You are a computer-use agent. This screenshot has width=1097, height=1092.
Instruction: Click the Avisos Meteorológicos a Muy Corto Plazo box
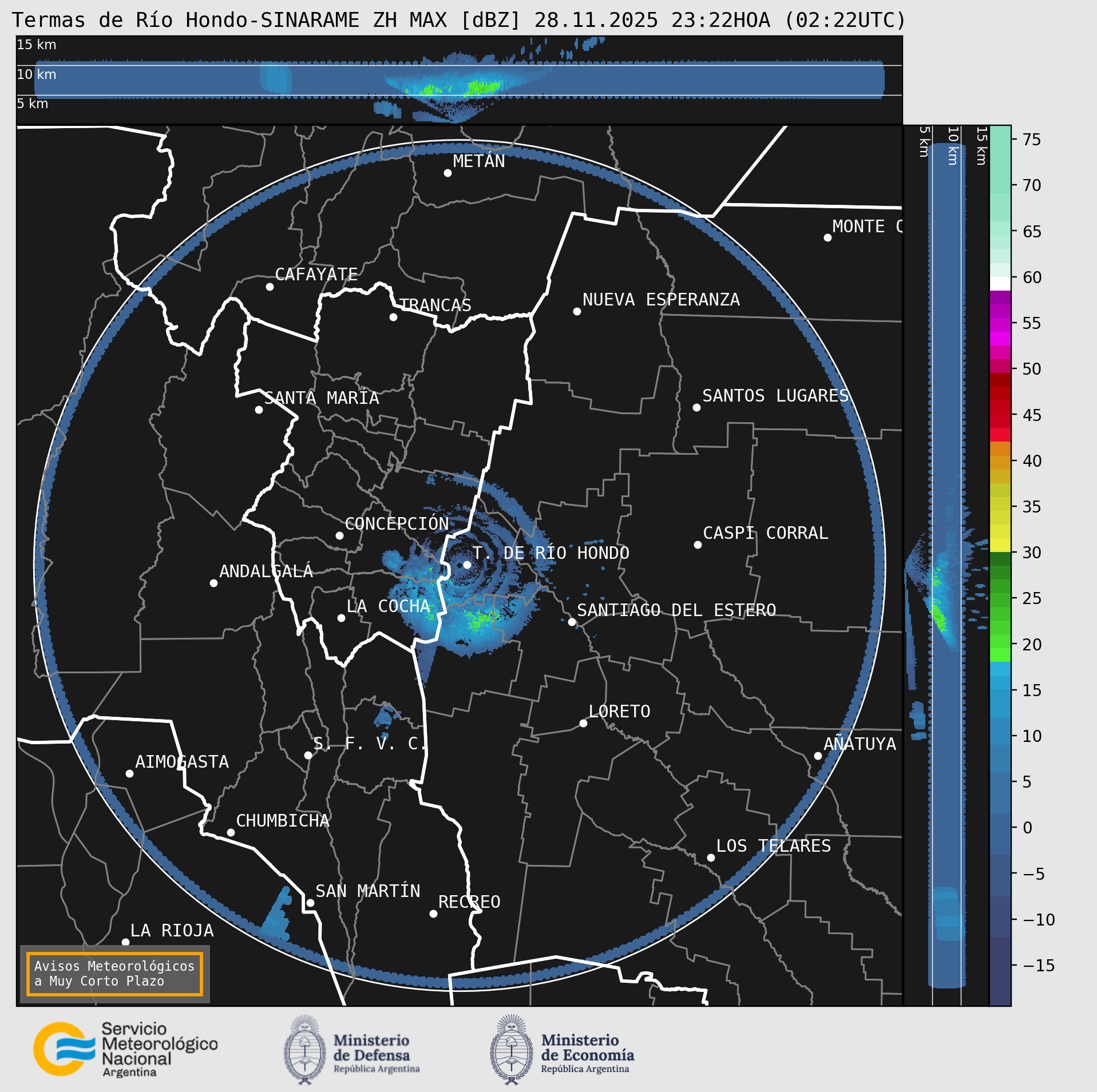(114, 974)
